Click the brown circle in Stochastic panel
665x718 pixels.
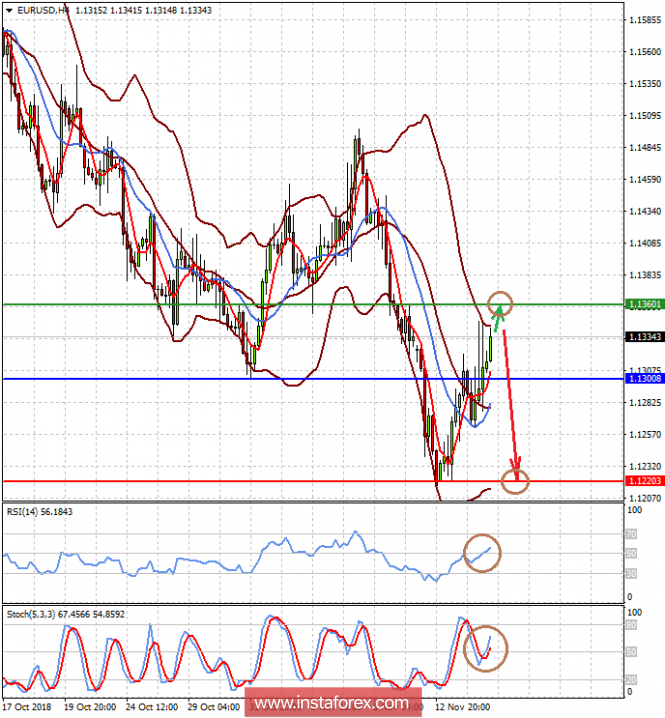coord(487,648)
